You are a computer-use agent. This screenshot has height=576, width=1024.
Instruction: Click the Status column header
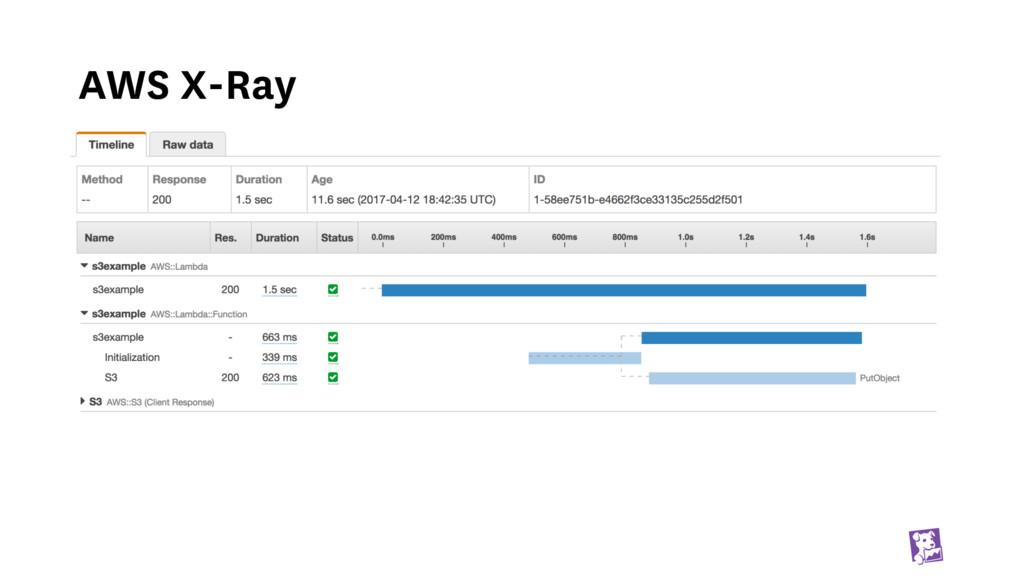coord(337,238)
